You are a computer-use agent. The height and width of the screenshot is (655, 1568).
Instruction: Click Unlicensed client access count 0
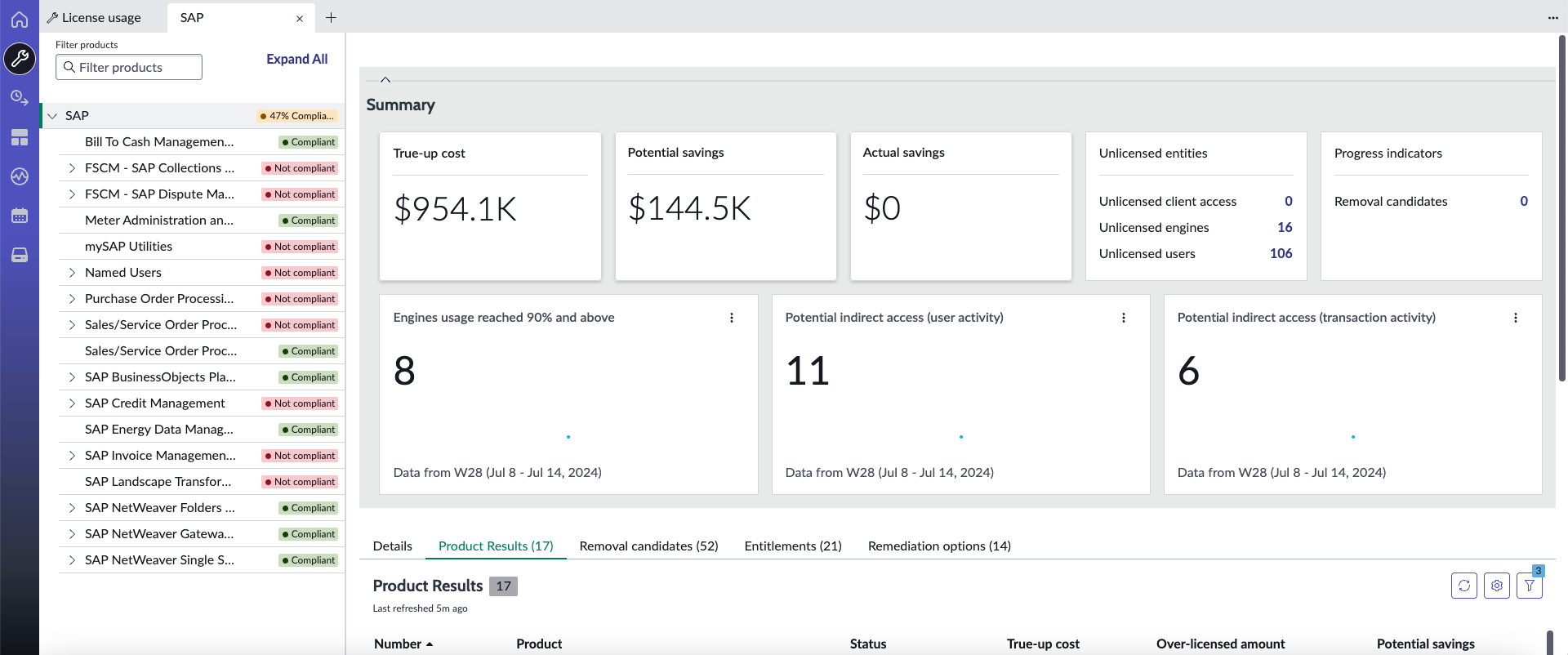tap(1289, 201)
